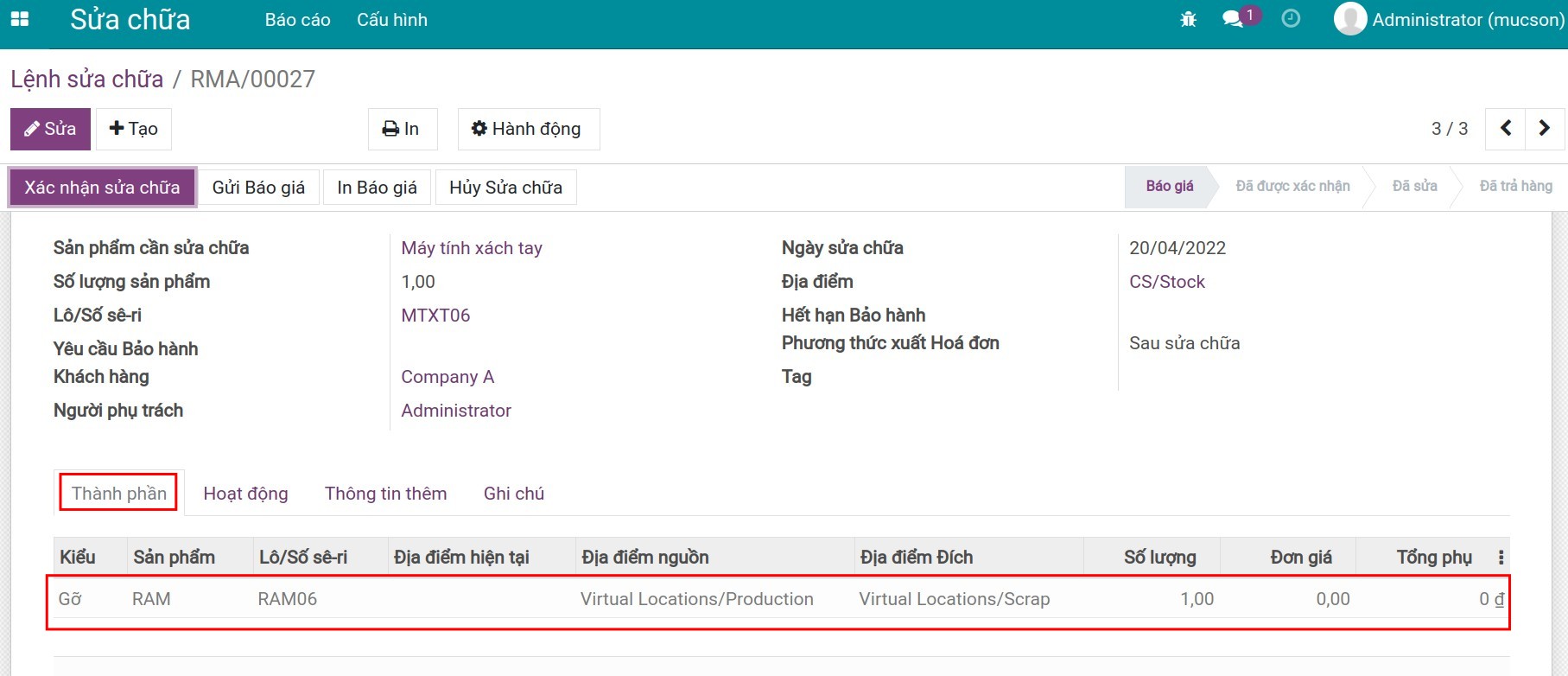The image size is (1568, 676).
Task: Go to the previous record arrow
Action: tap(1506, 129)
